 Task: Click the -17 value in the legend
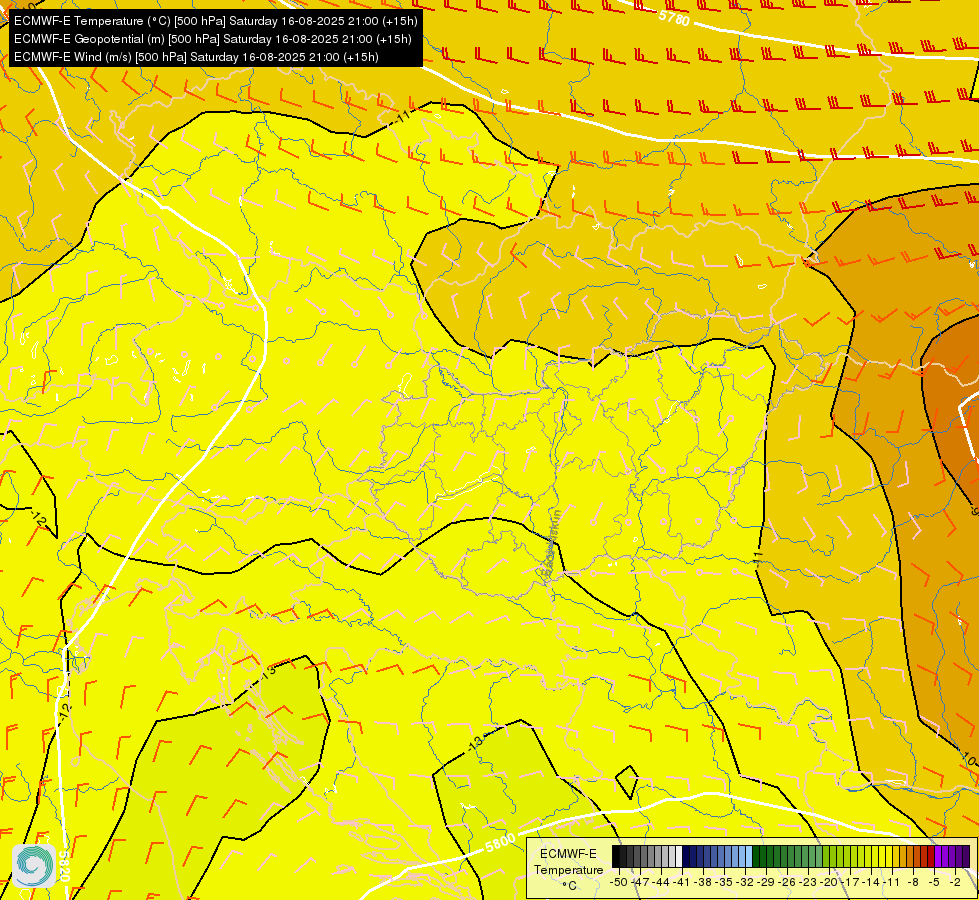pyautogui.click(x=850, y=882)
